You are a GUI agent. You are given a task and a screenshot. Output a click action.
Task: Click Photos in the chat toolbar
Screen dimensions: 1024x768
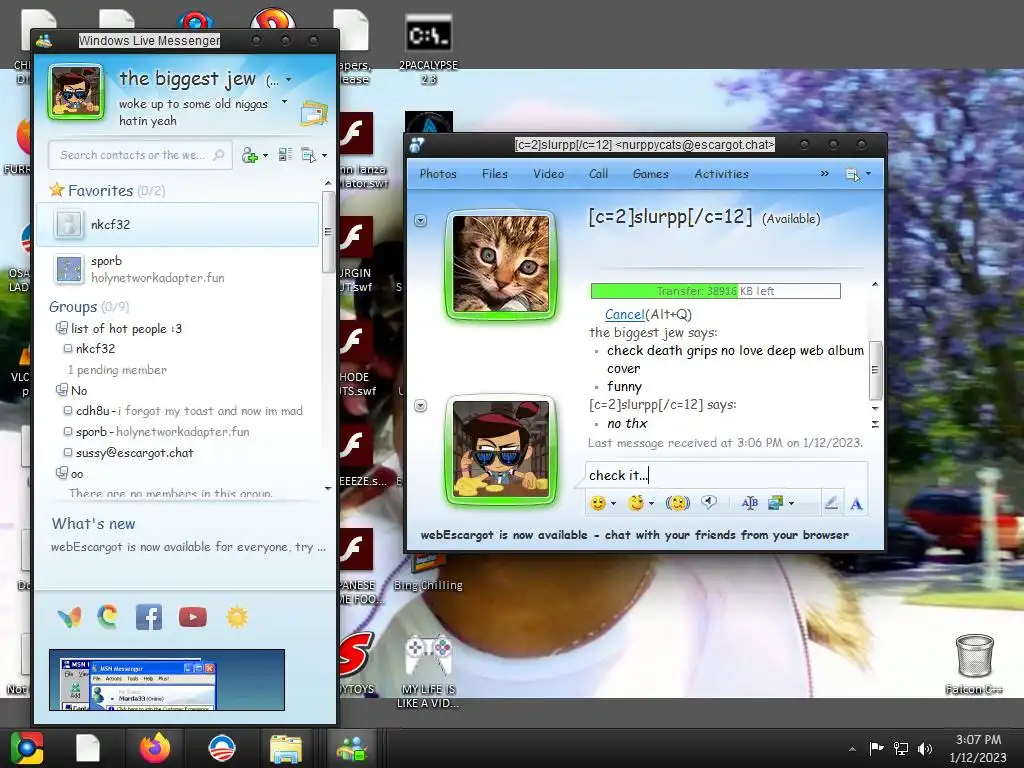coord(438,174)
